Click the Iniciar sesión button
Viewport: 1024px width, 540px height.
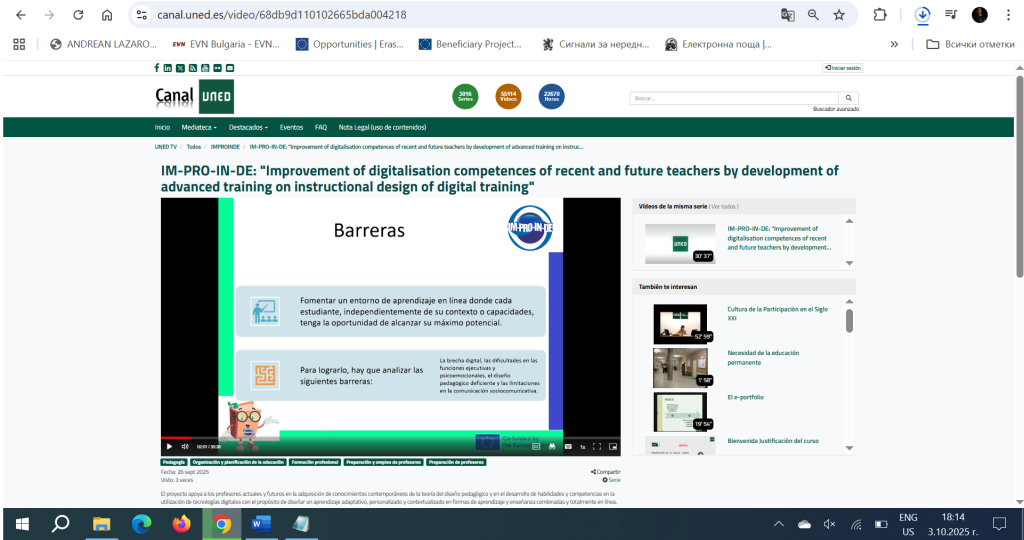tap(842, 68)
